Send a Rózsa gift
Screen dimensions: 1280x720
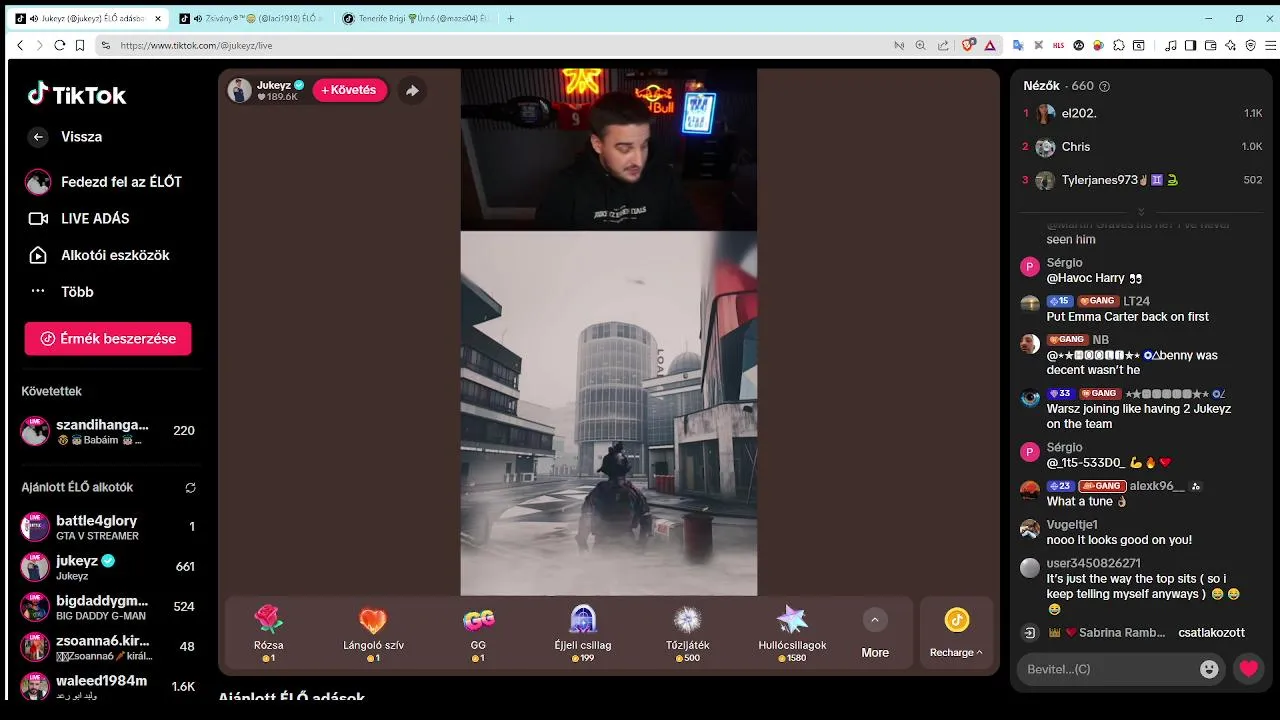(269, 633)
